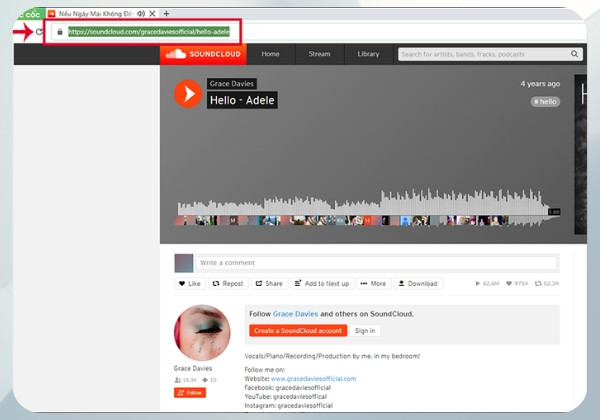View the play count stat

(x=487, y=283)
